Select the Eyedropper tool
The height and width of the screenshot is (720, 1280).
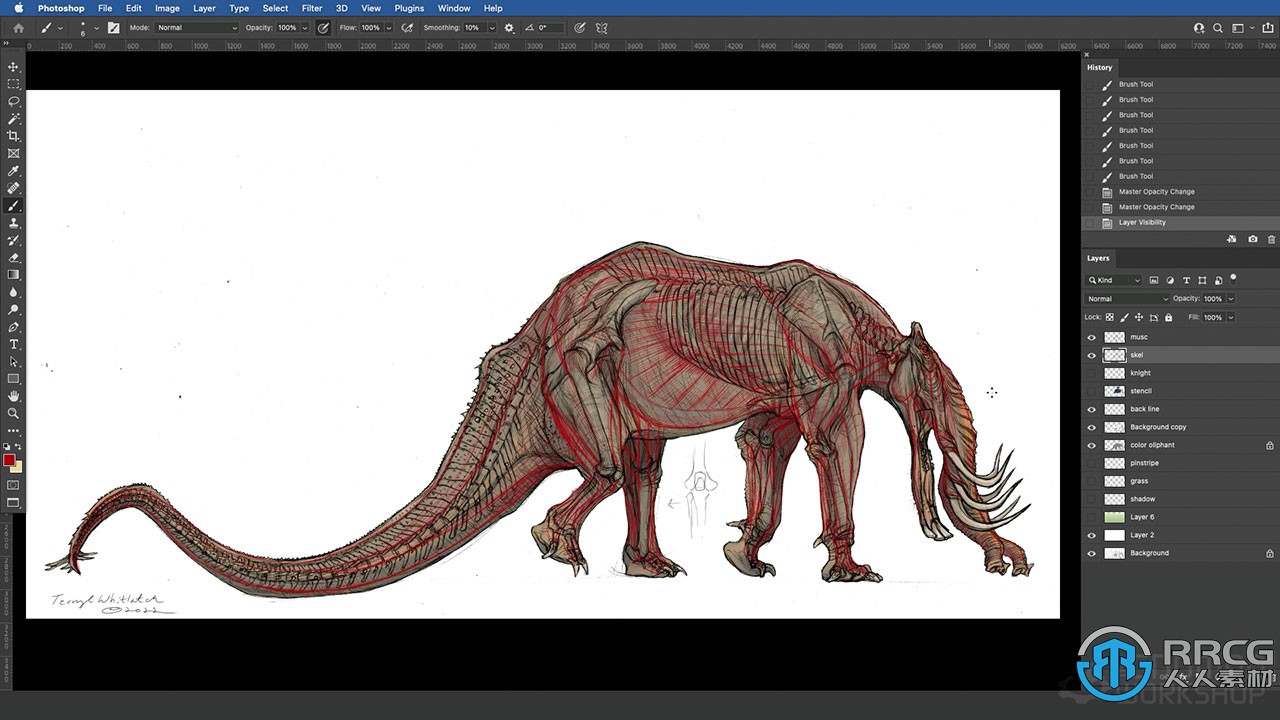coord(13,171)
